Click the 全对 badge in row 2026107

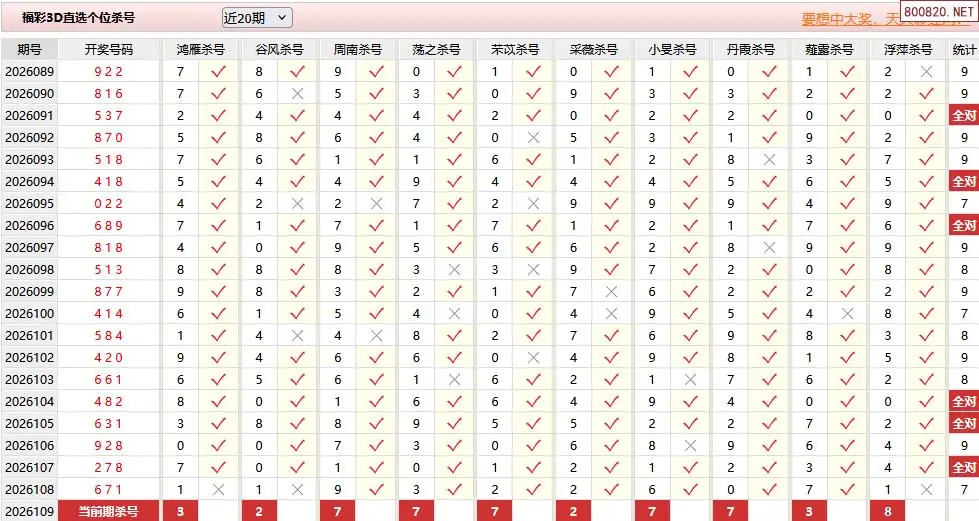pos(963,468)
